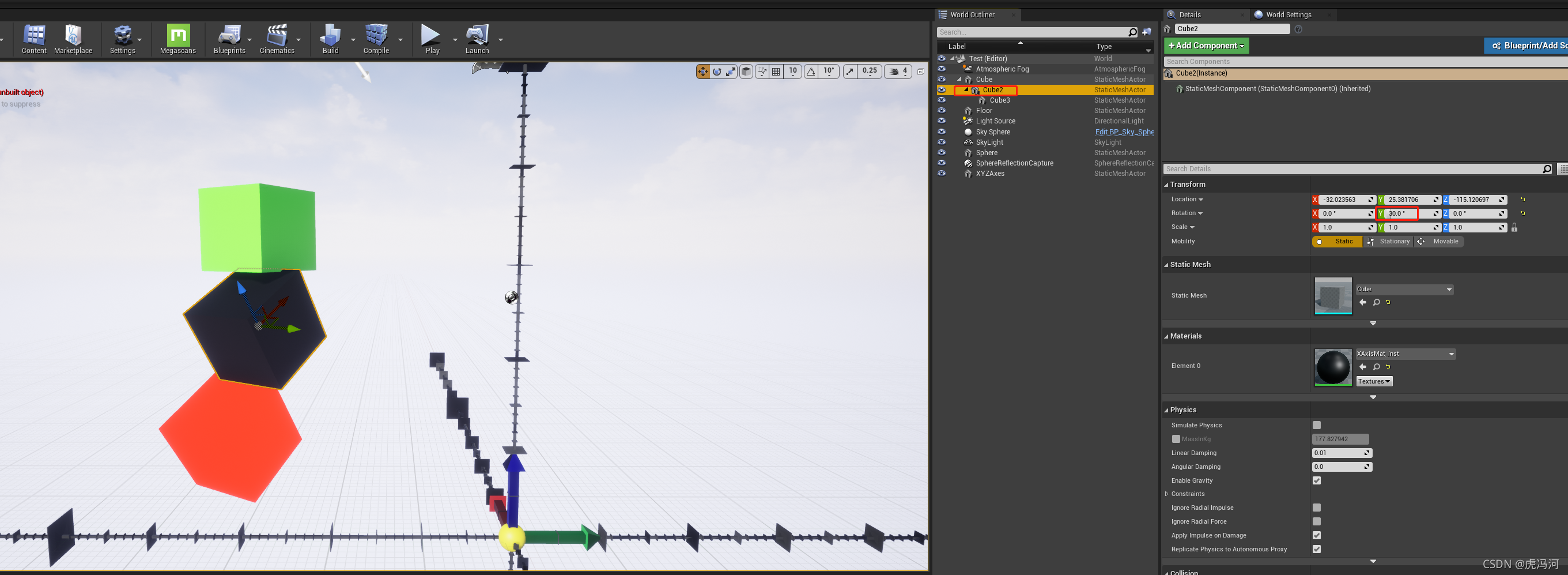
Task: Toggle visibility eye for Floor actor
Action: (x=942, y=111)
